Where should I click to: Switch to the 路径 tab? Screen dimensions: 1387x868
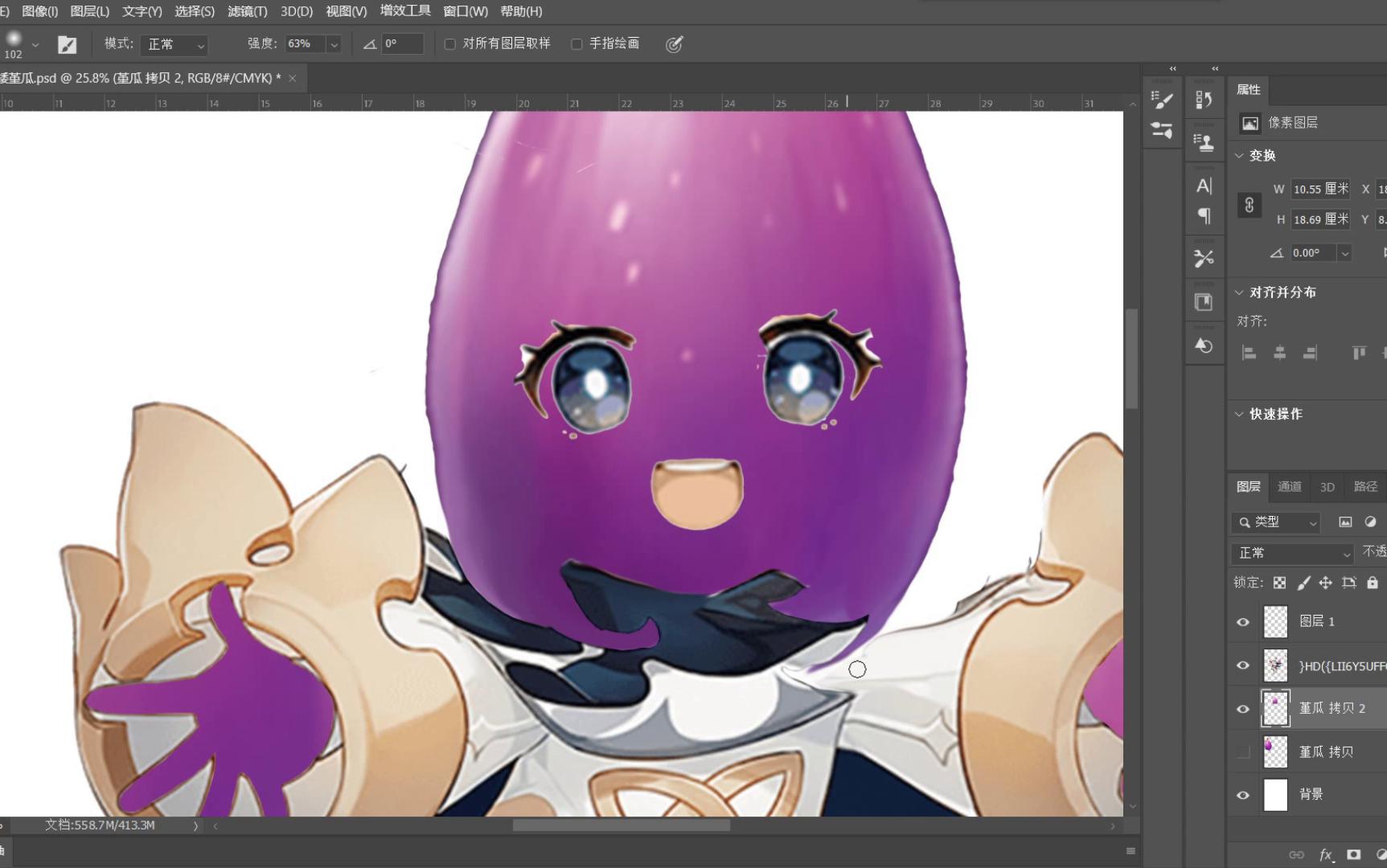[x=1365, y=487]
